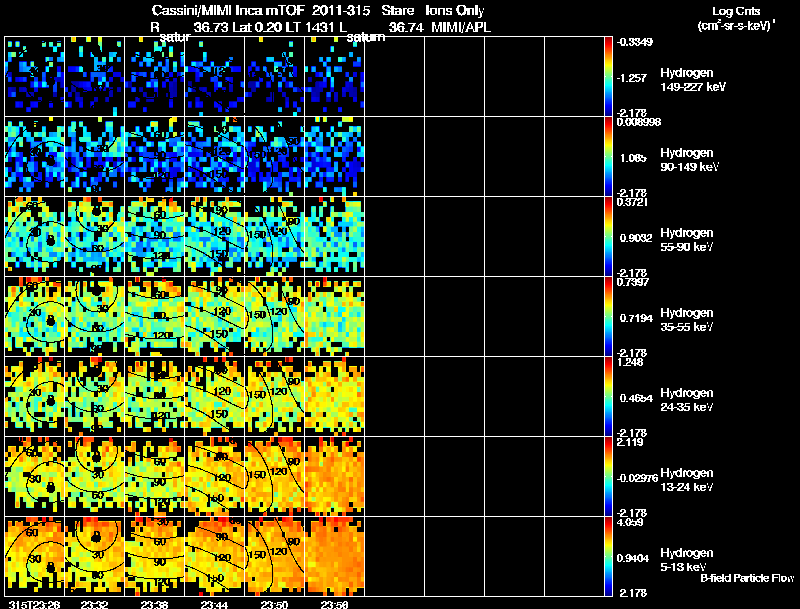Select the 55-90 keV Hydrogen color scale
Image resolution: width=800 pixels, height=609 pixels.
coord(610,237)
